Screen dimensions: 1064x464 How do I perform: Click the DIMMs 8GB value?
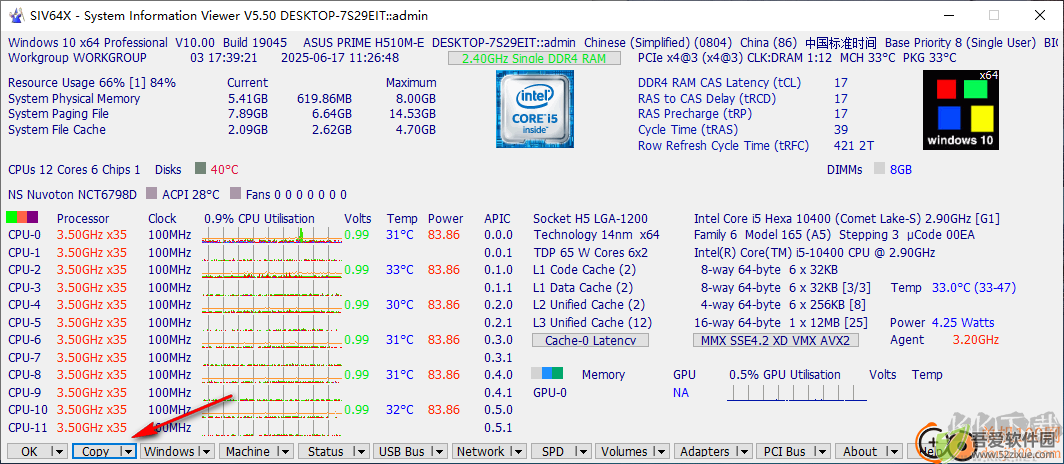900,170
